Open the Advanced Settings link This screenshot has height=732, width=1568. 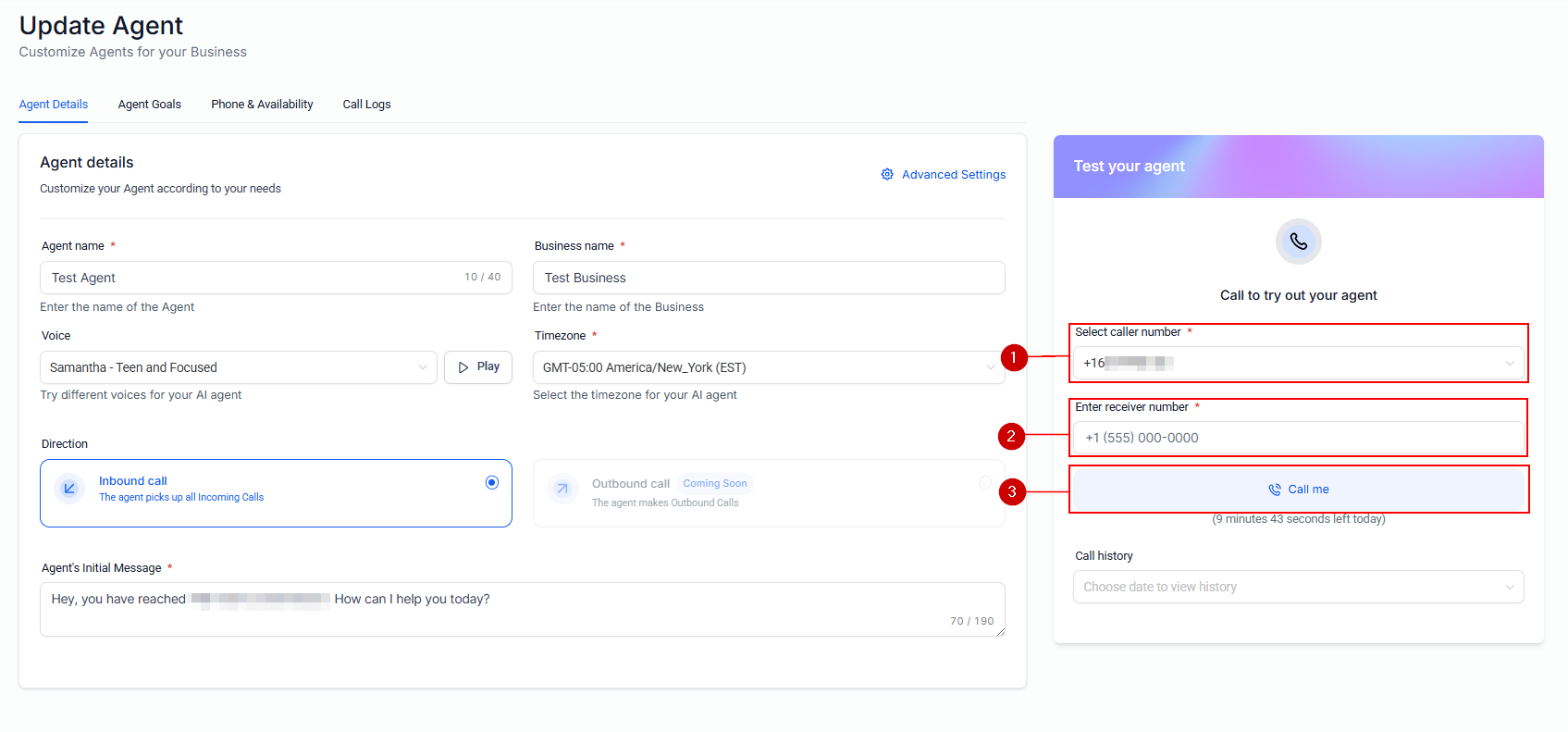pyautogui.click(x=954, y=175)
